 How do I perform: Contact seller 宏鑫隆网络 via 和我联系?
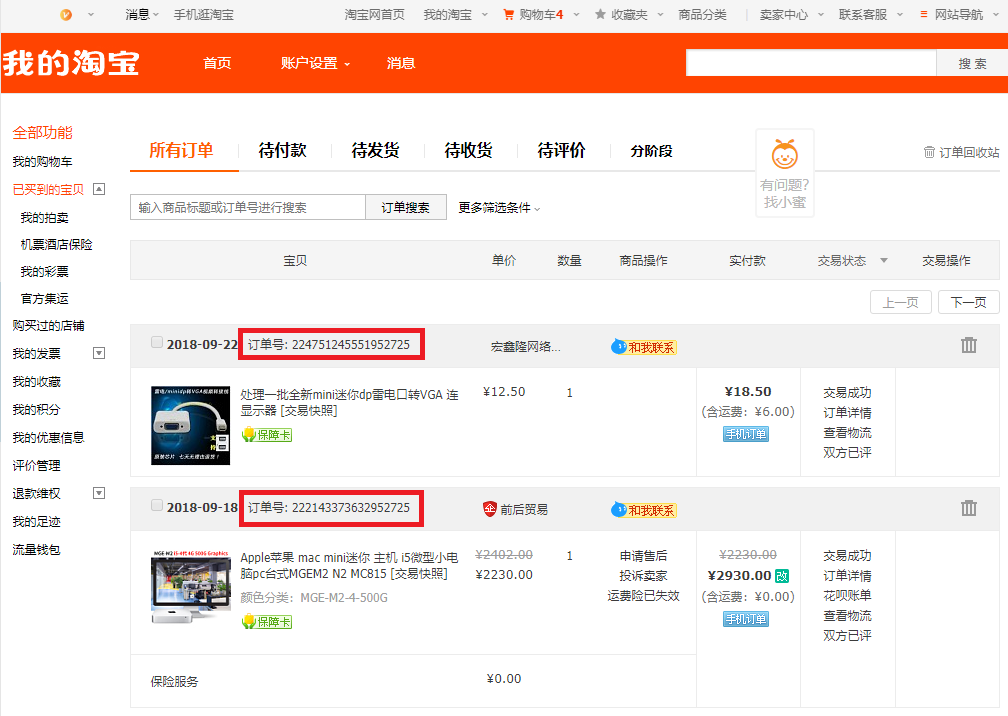pyautogui.click(x=644, y=347)
